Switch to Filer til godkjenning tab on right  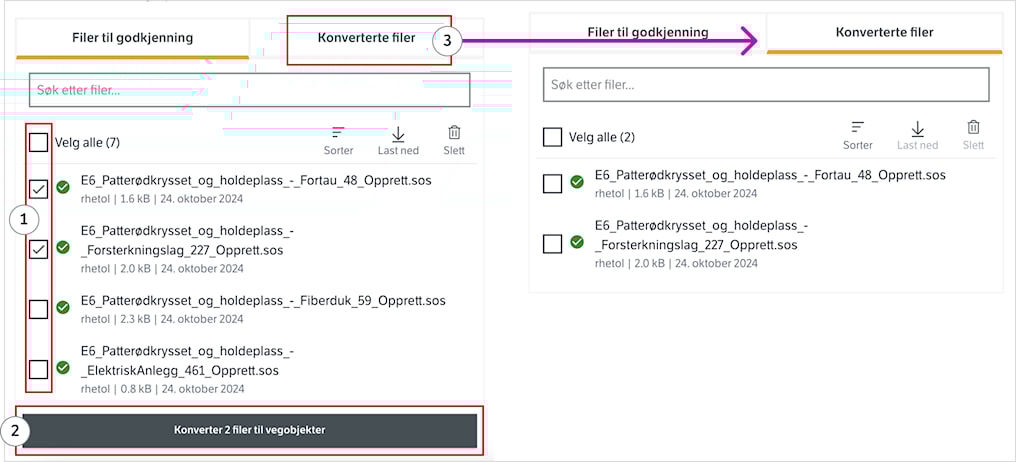[x=648, y=32]
